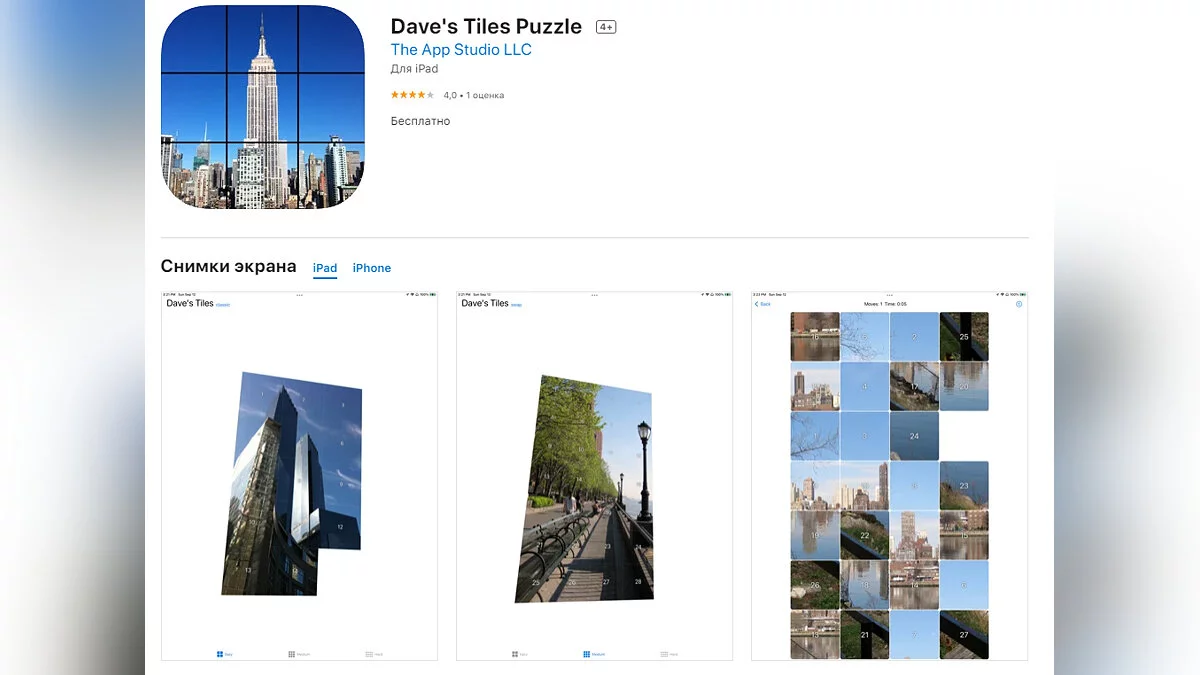Click the 4+ age rating badge
The image size is (1200, 675).
coord(606,27)
